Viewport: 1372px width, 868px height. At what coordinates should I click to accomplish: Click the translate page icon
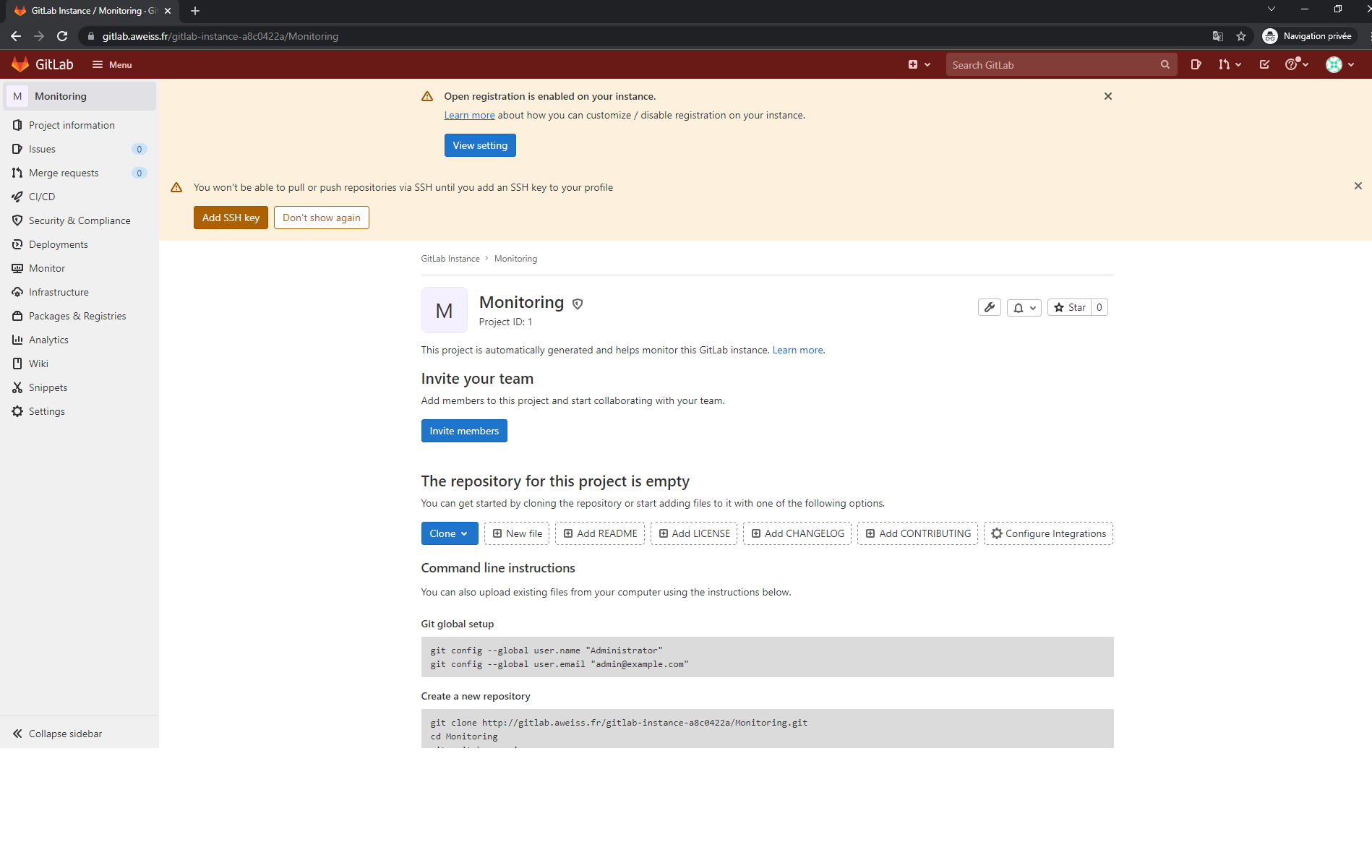click(x=1218, y=36)
